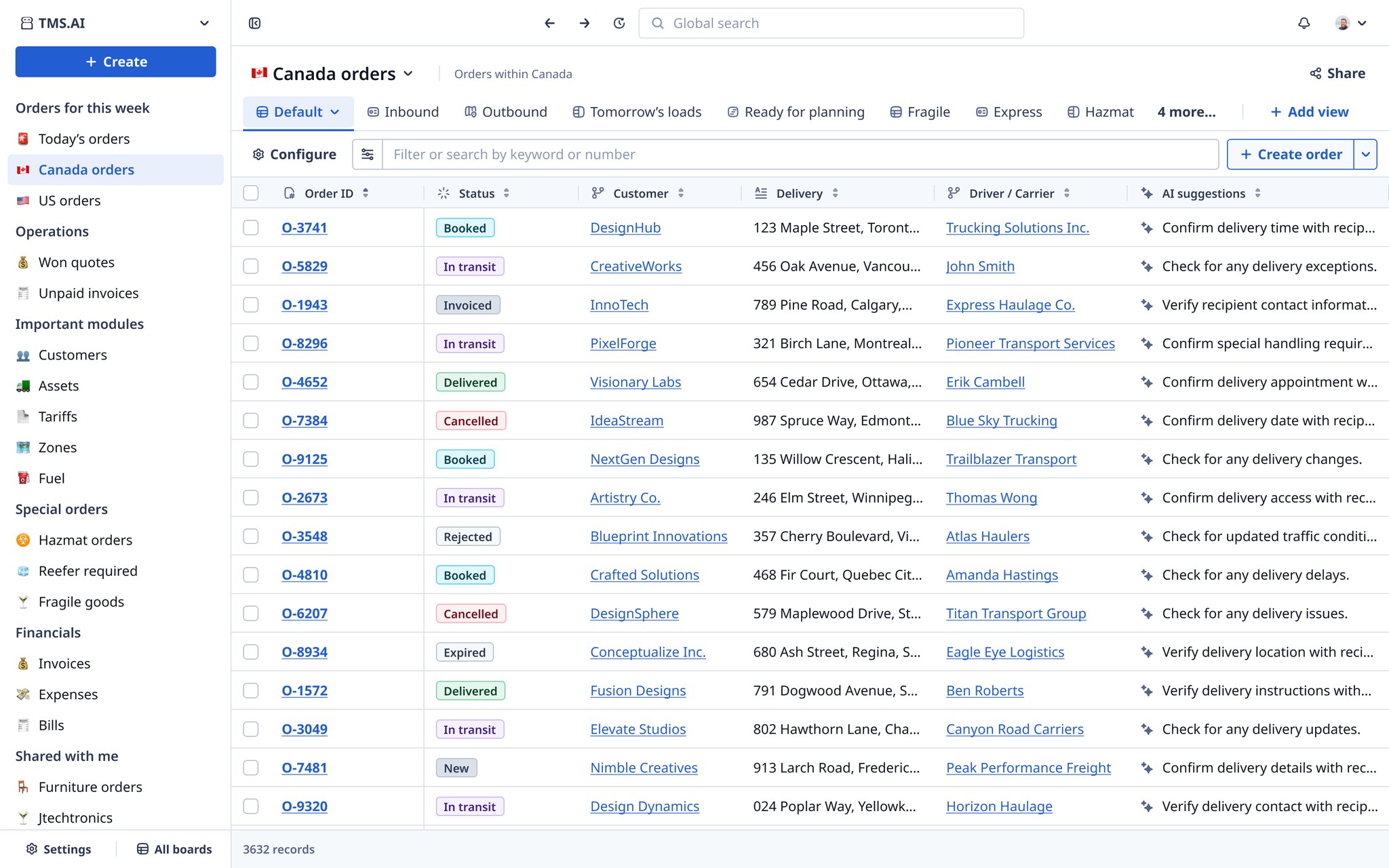
Task: Click the back navigation arrow
Action: coord(549,23)
